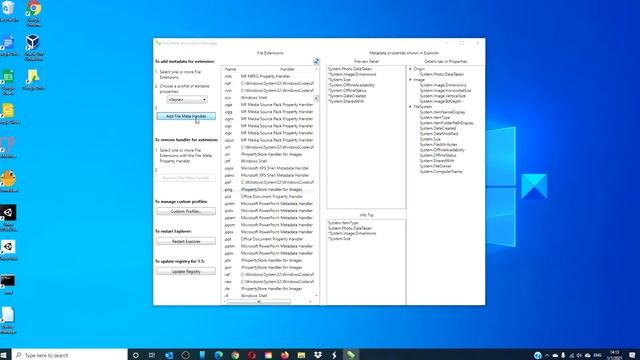Screen dimensions: 640x360
Task: Show hidden system tray icons
Action: tap(547, 356)
